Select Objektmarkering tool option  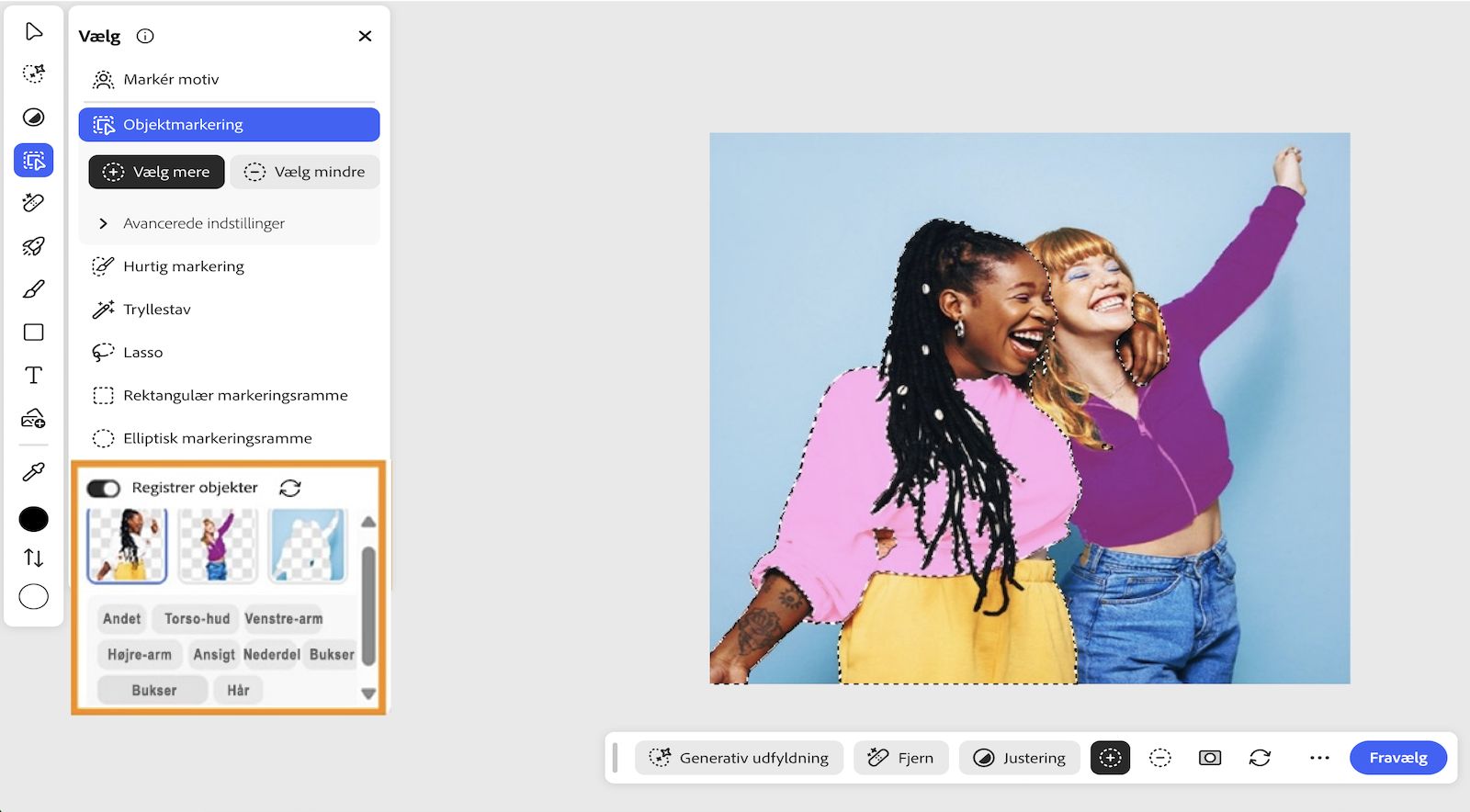(x=230, y=125)
